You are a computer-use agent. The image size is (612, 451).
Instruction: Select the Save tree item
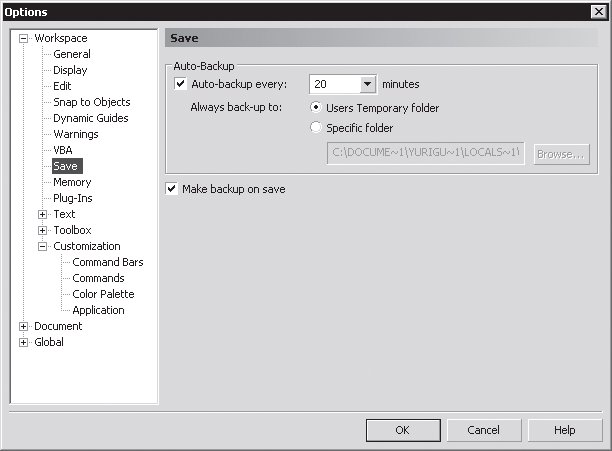67,166
